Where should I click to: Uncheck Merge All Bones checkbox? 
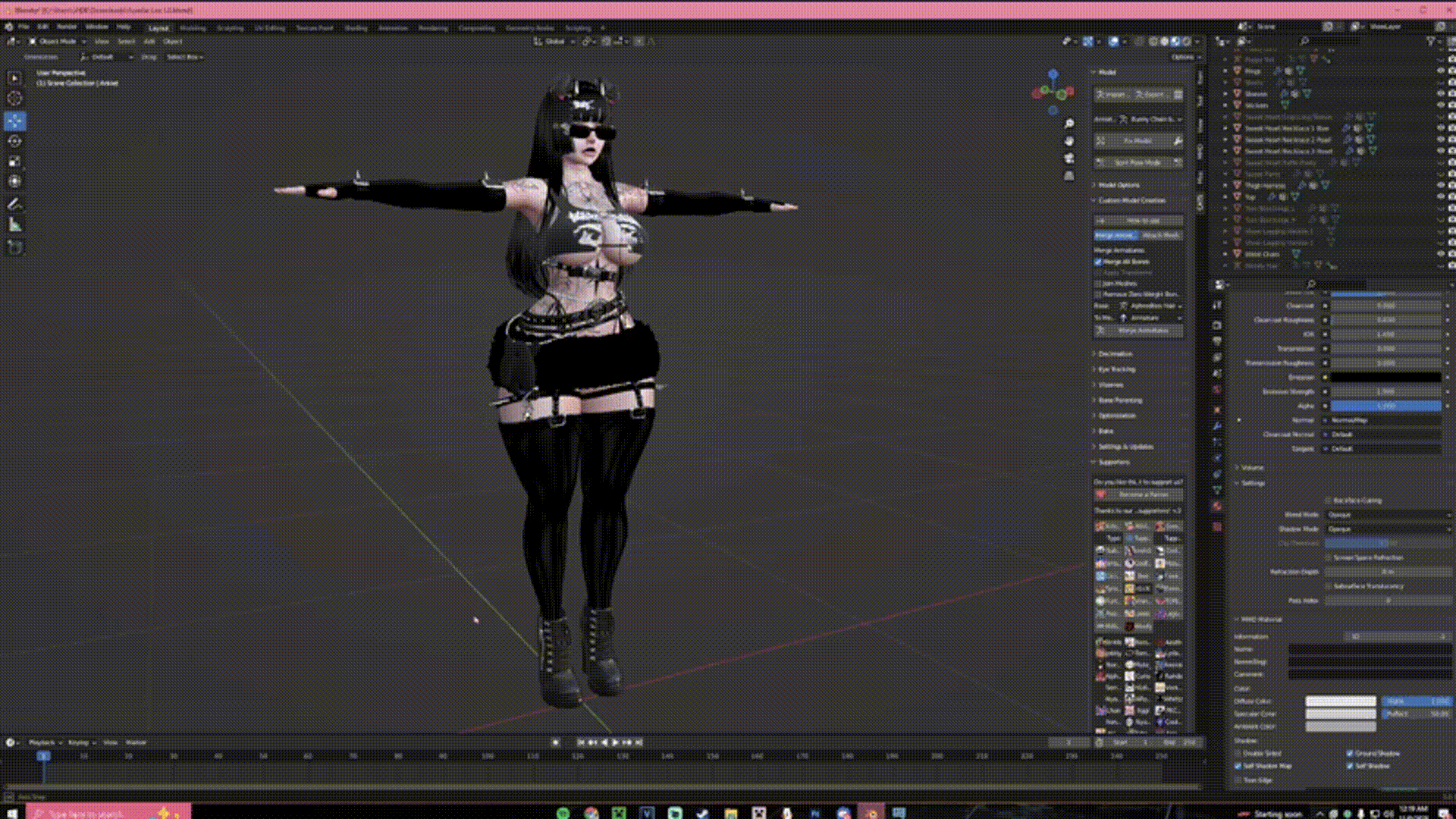pos(1098,262)
